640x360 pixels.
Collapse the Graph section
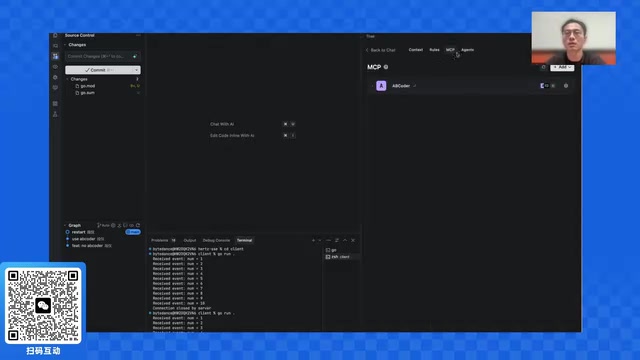(x=74, y=225)
